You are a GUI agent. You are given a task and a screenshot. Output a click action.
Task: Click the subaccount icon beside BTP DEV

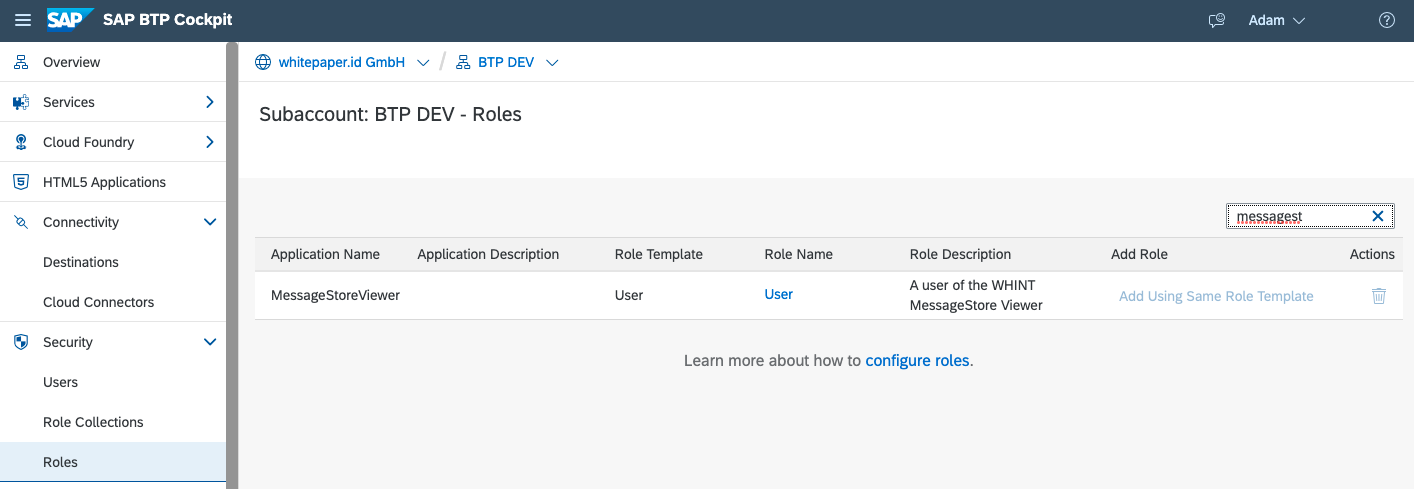tap(463, 62)
